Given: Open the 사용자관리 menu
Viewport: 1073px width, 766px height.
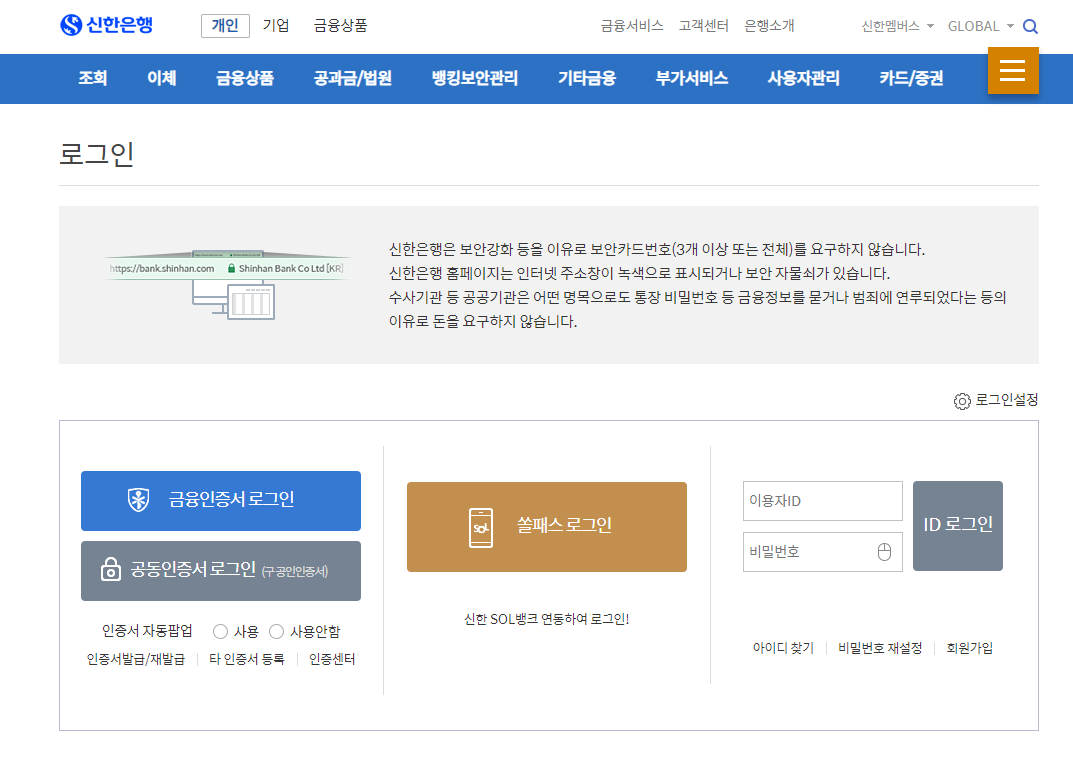Looking at the screenshot, I should pos(803,78).
